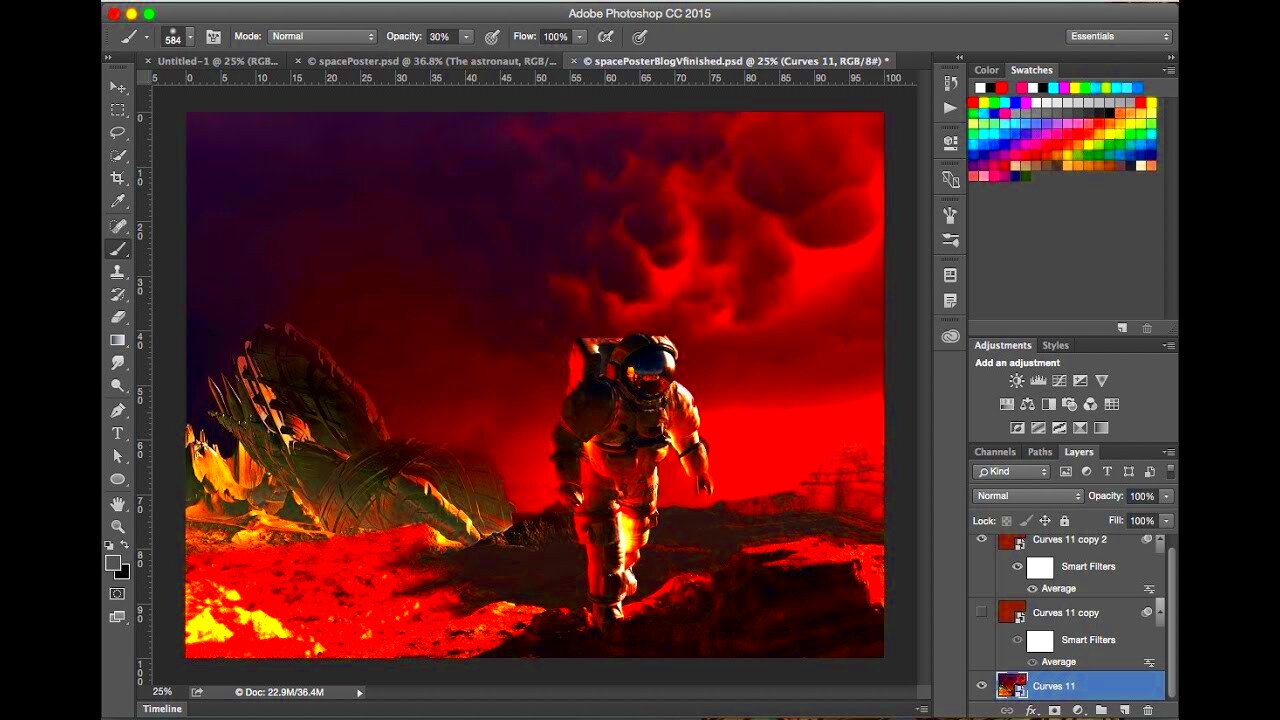Select the Zoom tool
Viewport: 1280px width, 720px height.
(118, 527)
